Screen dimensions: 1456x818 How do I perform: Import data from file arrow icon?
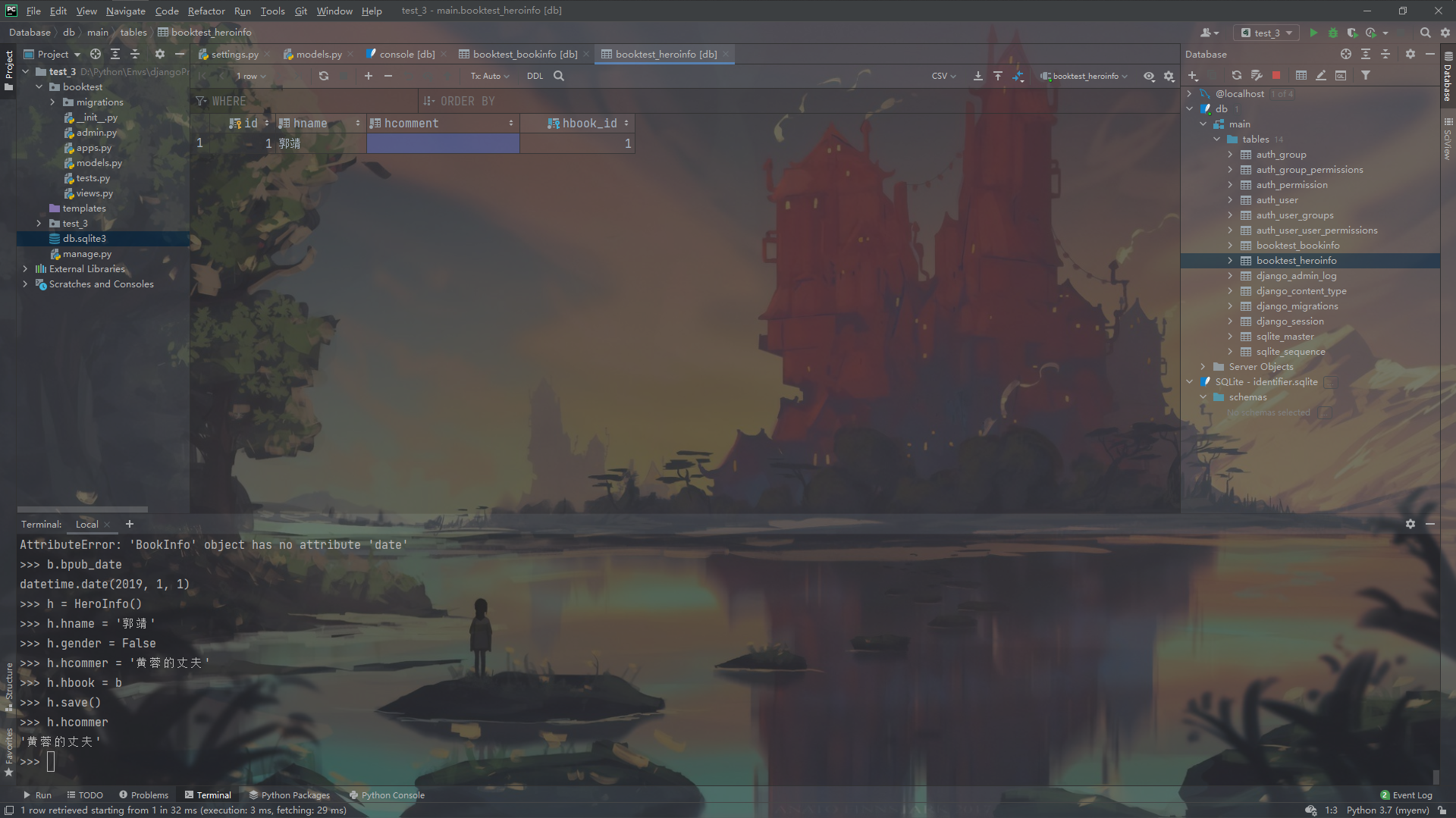click(x=998, y=76)
